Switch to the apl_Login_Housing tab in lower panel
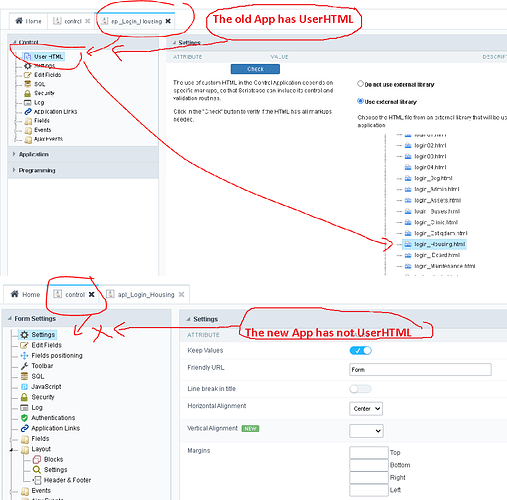This screenshot has width=507, height=500. (x=145, y=295)
